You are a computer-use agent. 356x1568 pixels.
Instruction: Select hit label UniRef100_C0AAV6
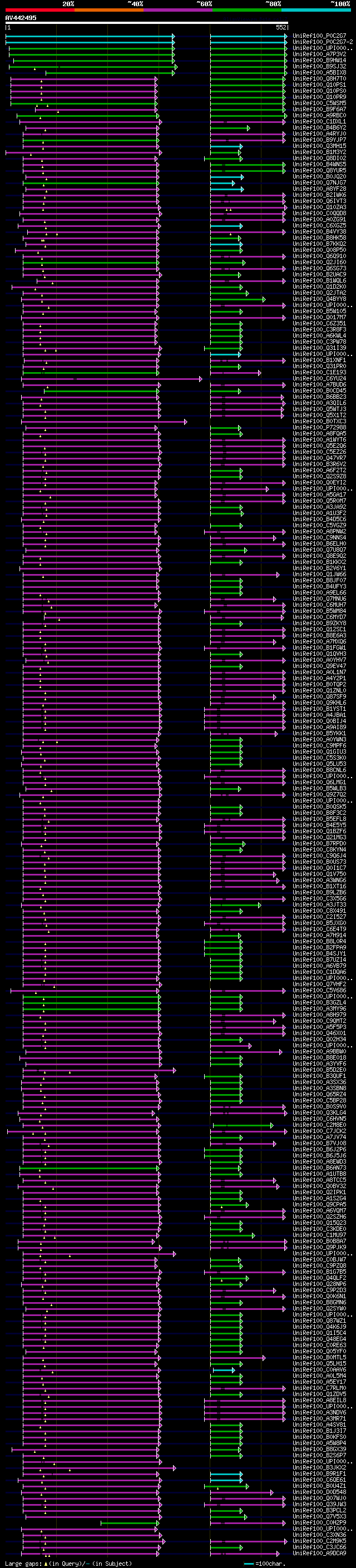click(x=319, y=1369)
